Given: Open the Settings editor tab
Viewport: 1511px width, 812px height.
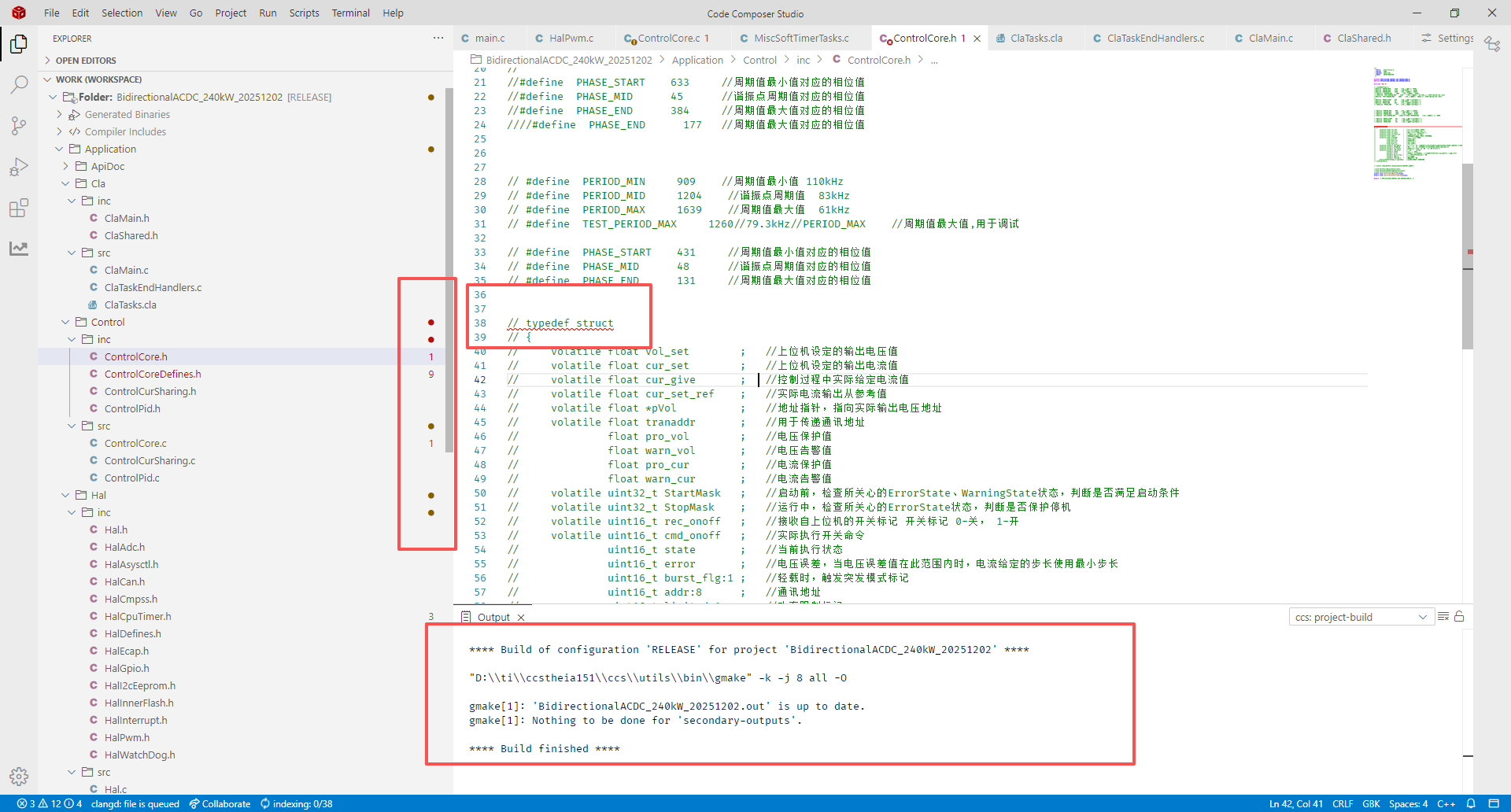Looking at the screenshot, I should pos(1446,39).
